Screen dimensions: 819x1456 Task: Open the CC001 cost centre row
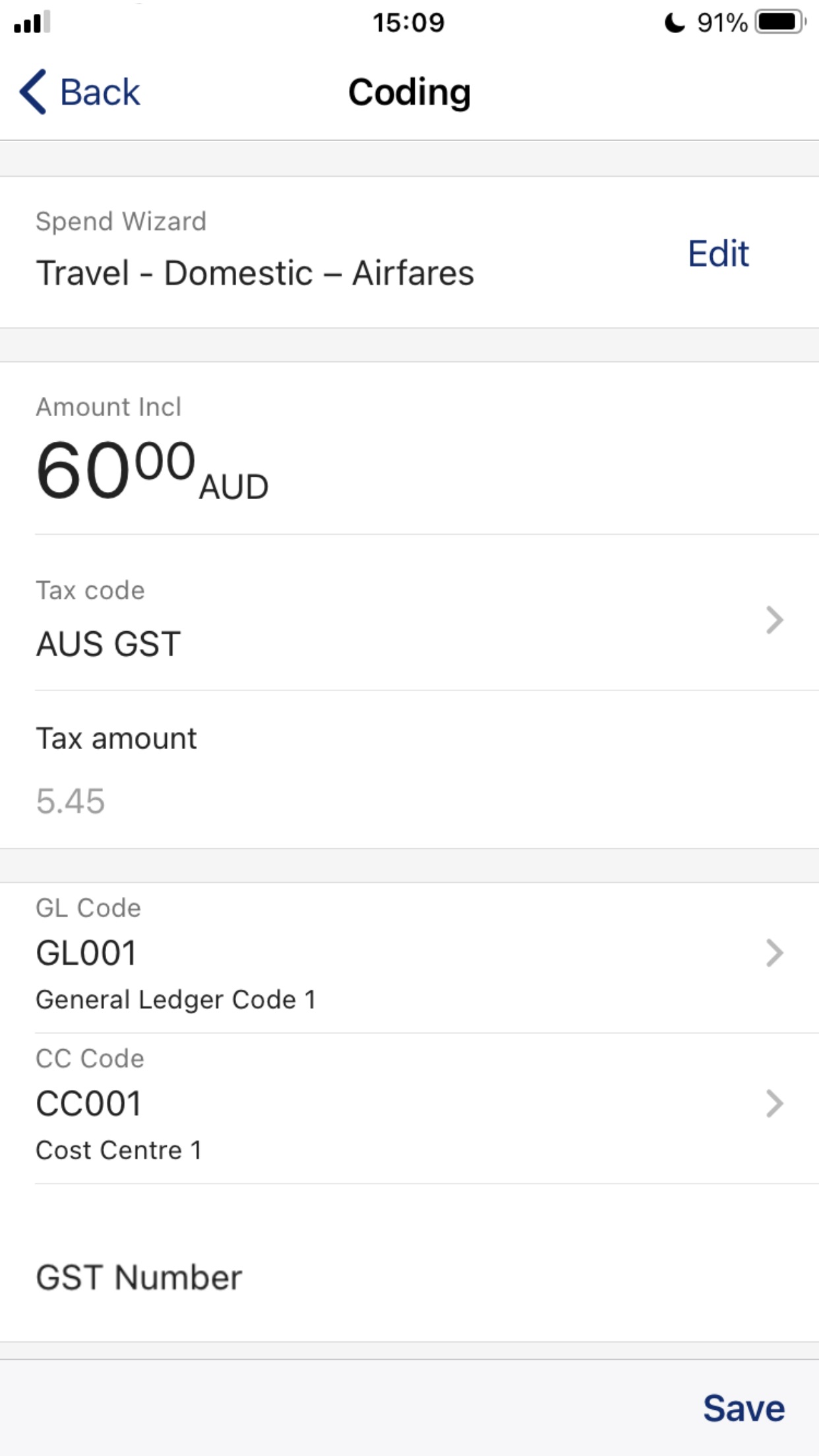pyautogui.click(x=409, y=1108)
